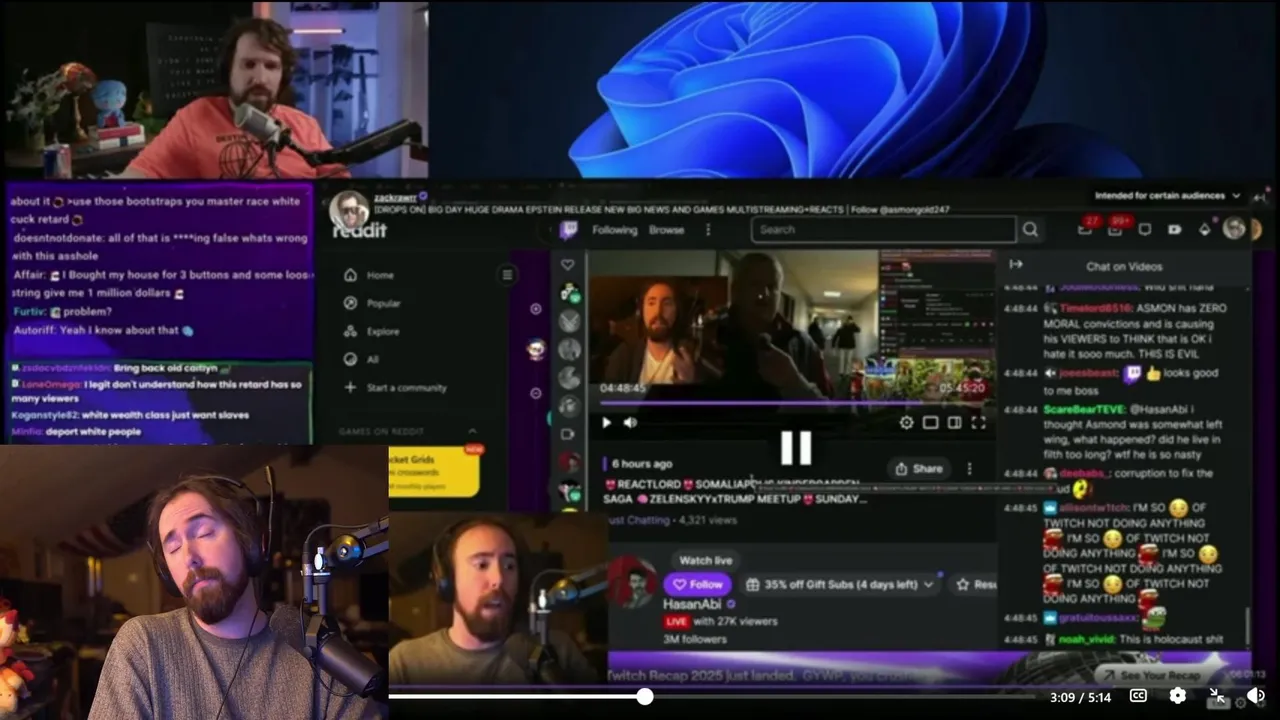Click the star Resub button

(x=975, y=584)
